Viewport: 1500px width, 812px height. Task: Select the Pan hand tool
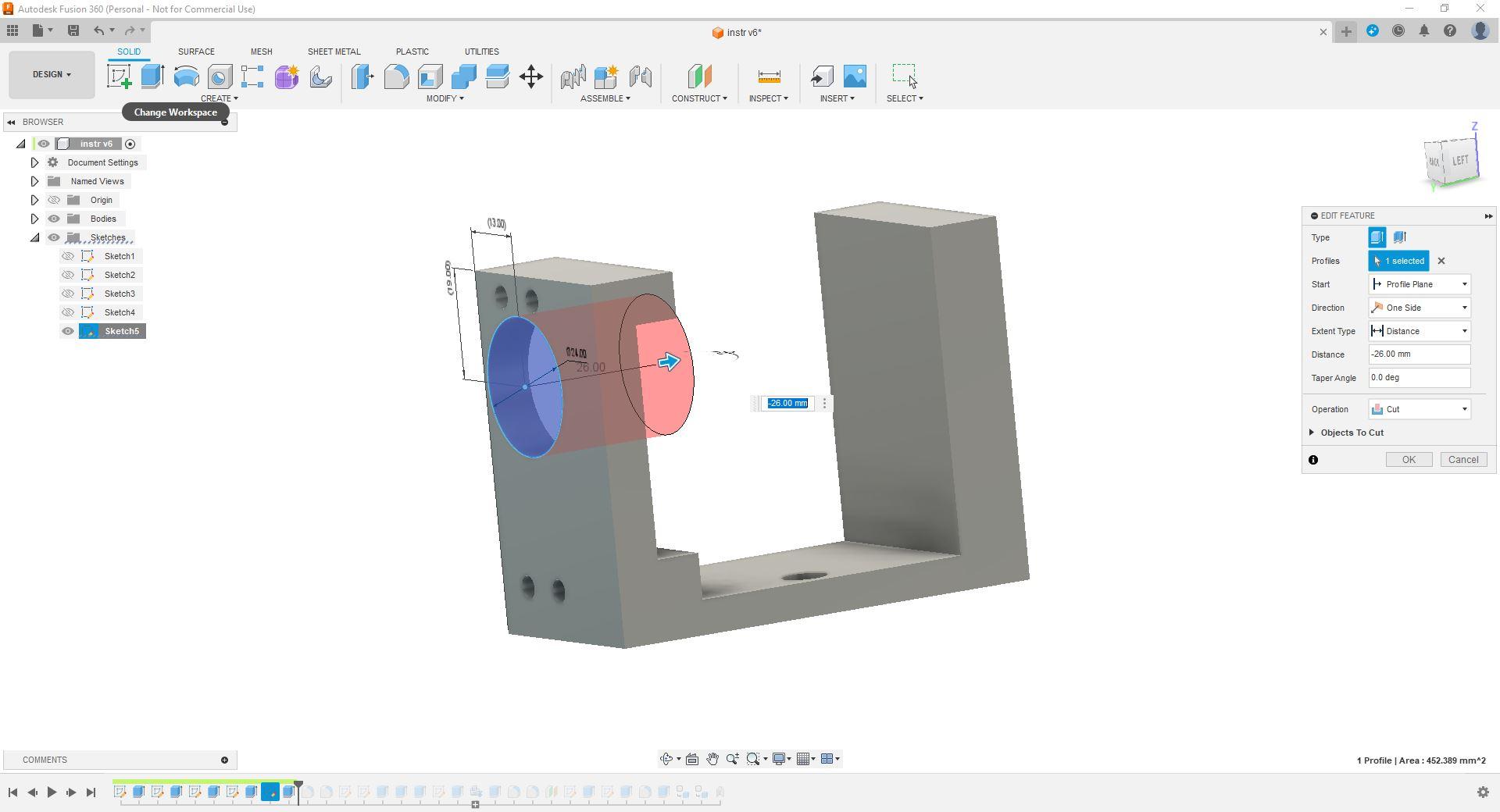coord(712,759)
